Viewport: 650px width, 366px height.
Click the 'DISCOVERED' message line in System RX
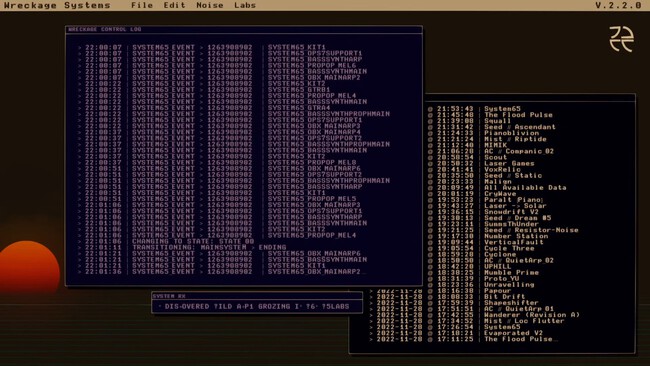254,306
